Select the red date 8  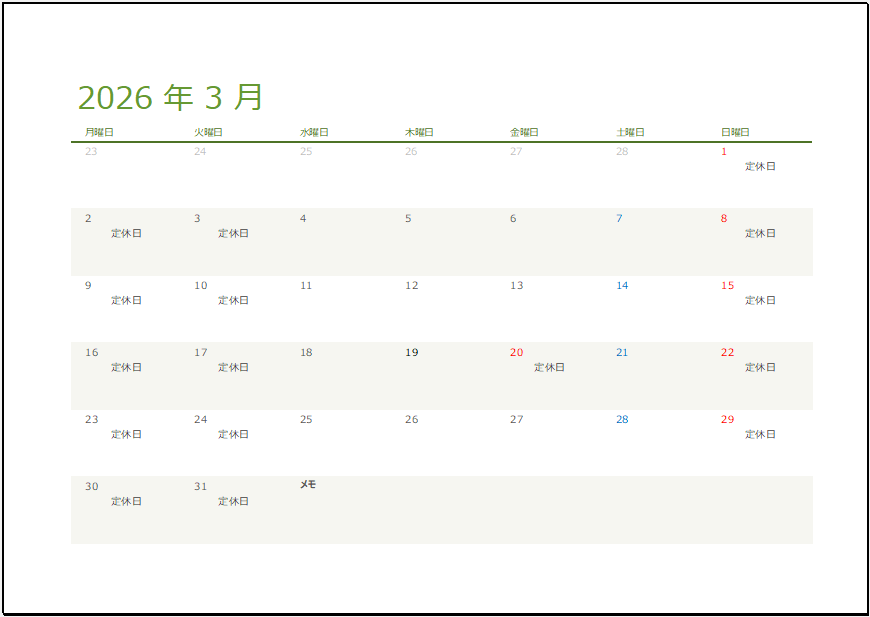coord(724,217)
